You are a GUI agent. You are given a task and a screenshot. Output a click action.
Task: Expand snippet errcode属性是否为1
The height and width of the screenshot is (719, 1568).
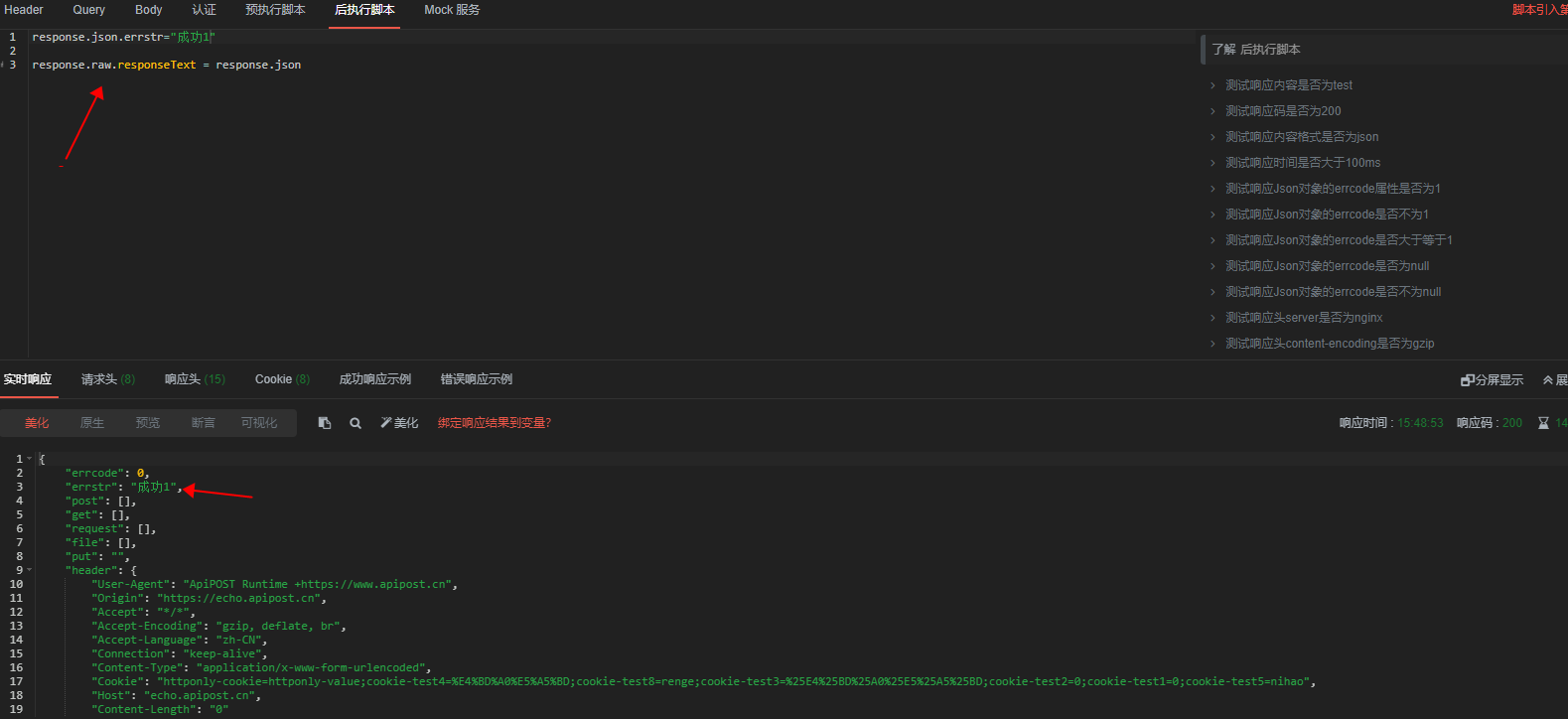1333,189
